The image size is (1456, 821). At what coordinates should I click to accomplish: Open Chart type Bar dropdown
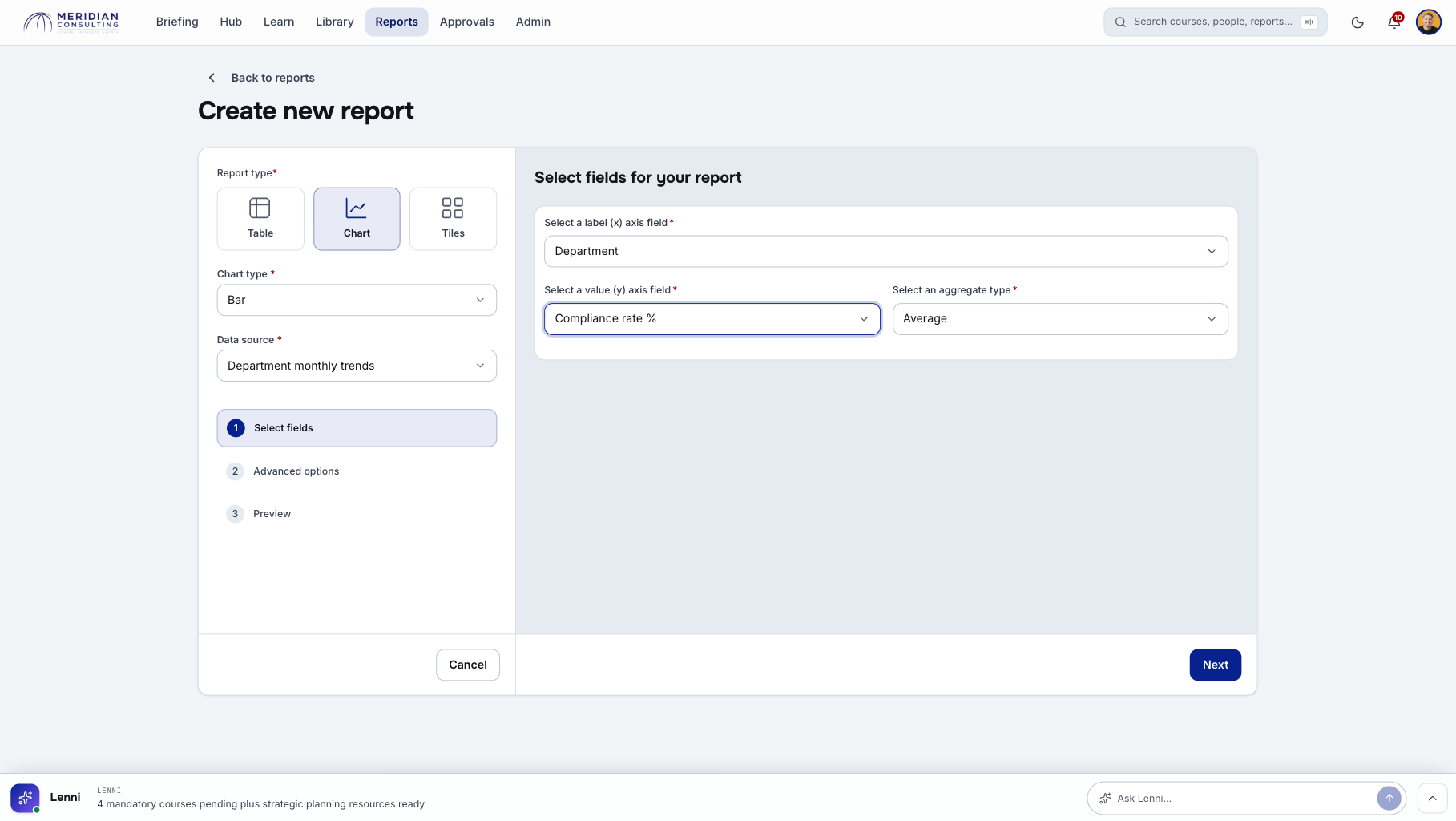point(357,300)
